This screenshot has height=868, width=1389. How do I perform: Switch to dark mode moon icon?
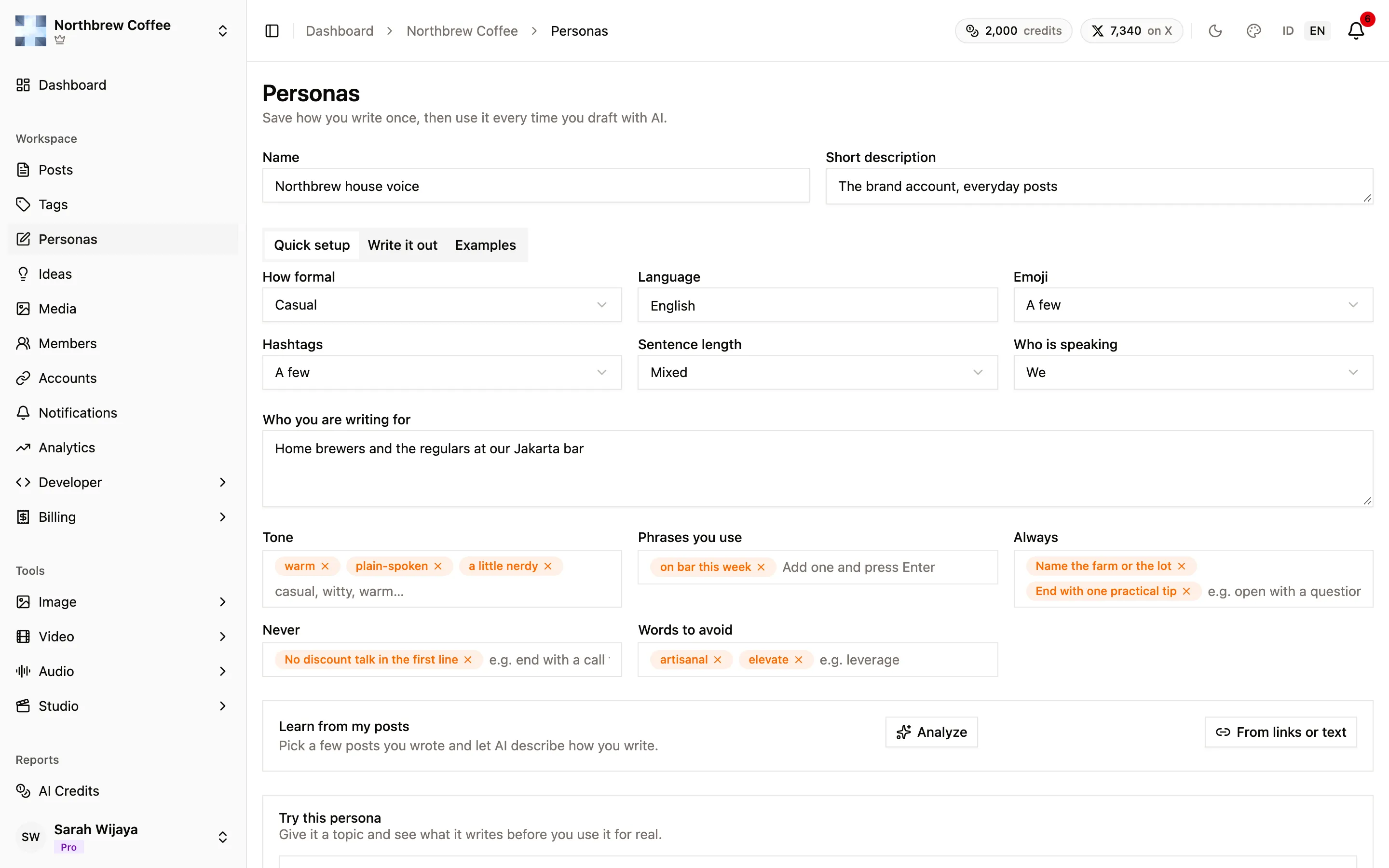pyautogui.click(x=1215, y=31)
